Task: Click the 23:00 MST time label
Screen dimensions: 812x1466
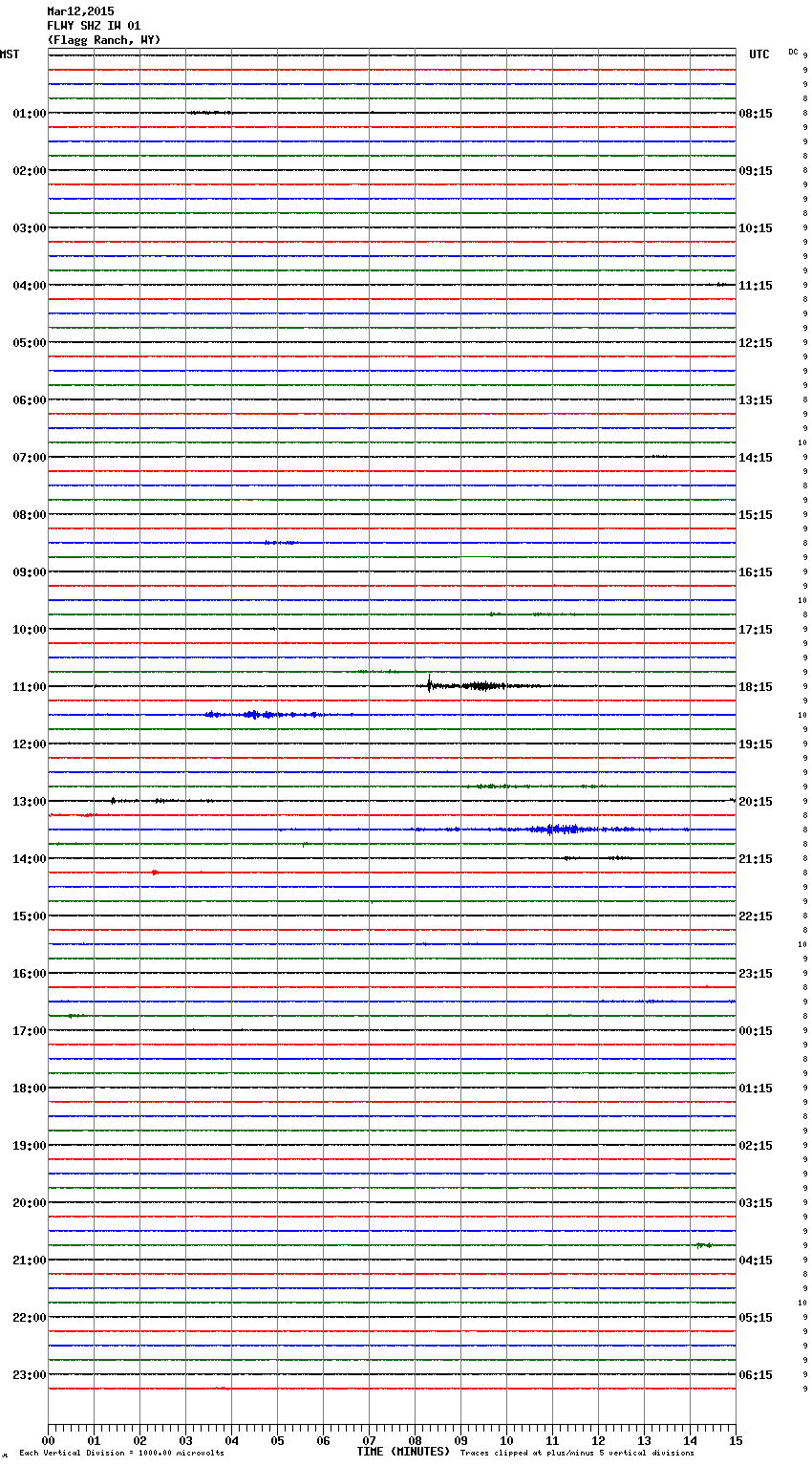Action: click(x=29, y=1375)
